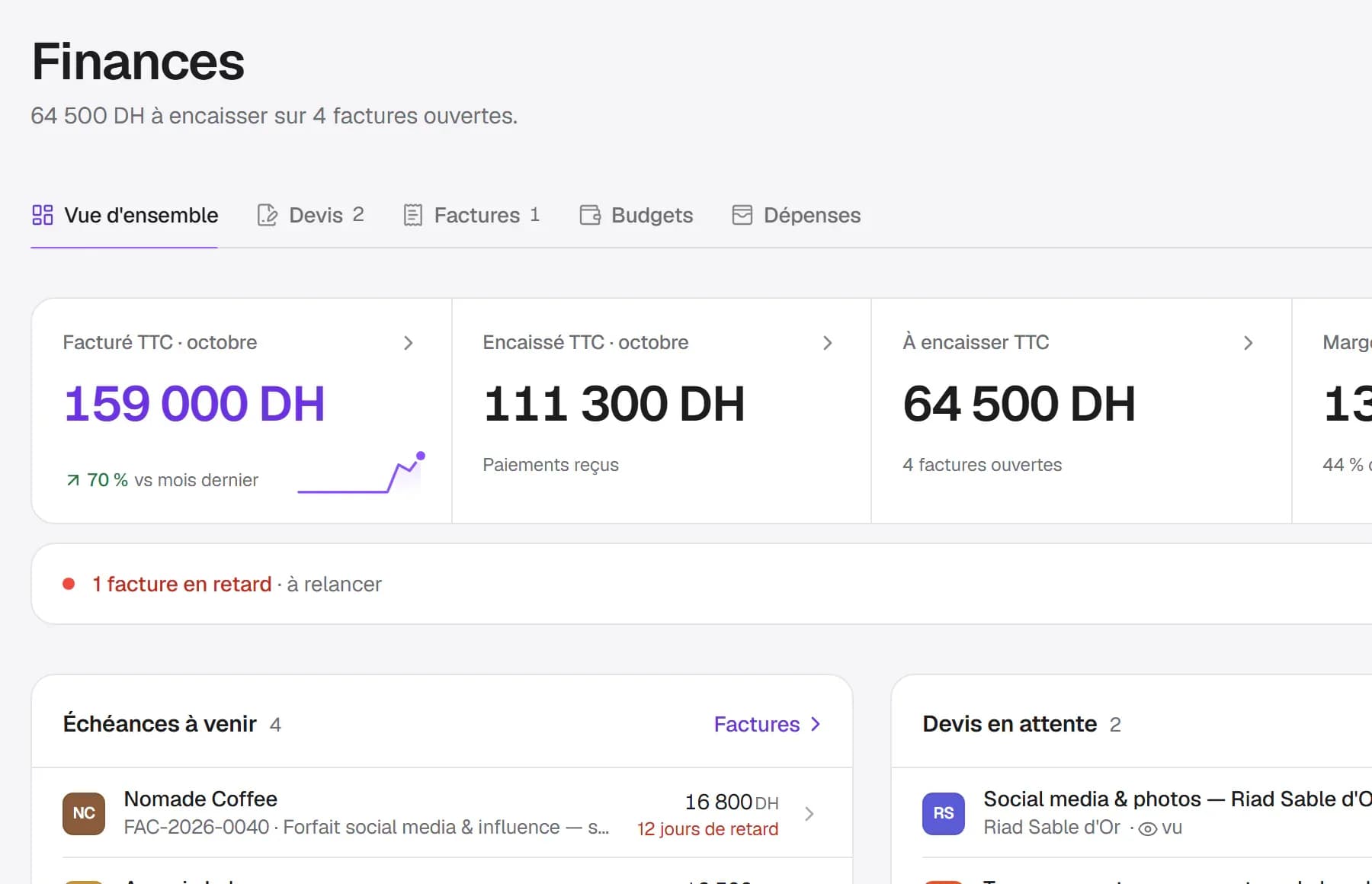This screenshot has height=884, width=1372.
Task: Expand the À encaisser TTC chevron
Action: pyautogui.click(x=1249, y=343)
